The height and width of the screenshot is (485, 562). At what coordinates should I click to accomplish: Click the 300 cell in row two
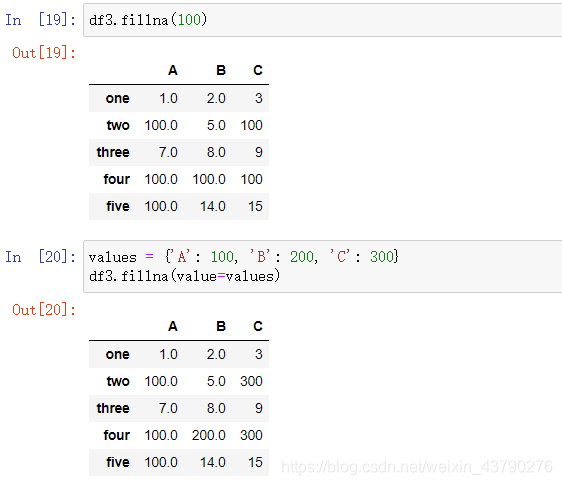[251, 381]
